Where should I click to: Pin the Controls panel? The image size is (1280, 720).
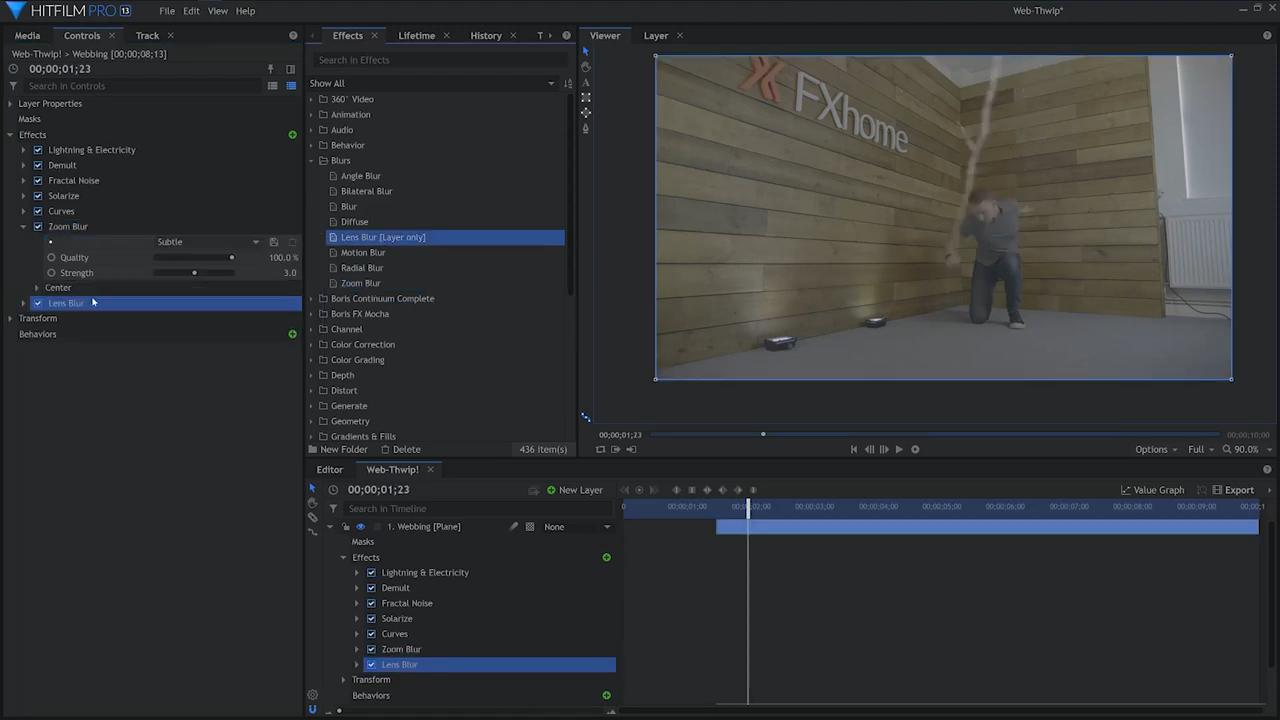270,69
